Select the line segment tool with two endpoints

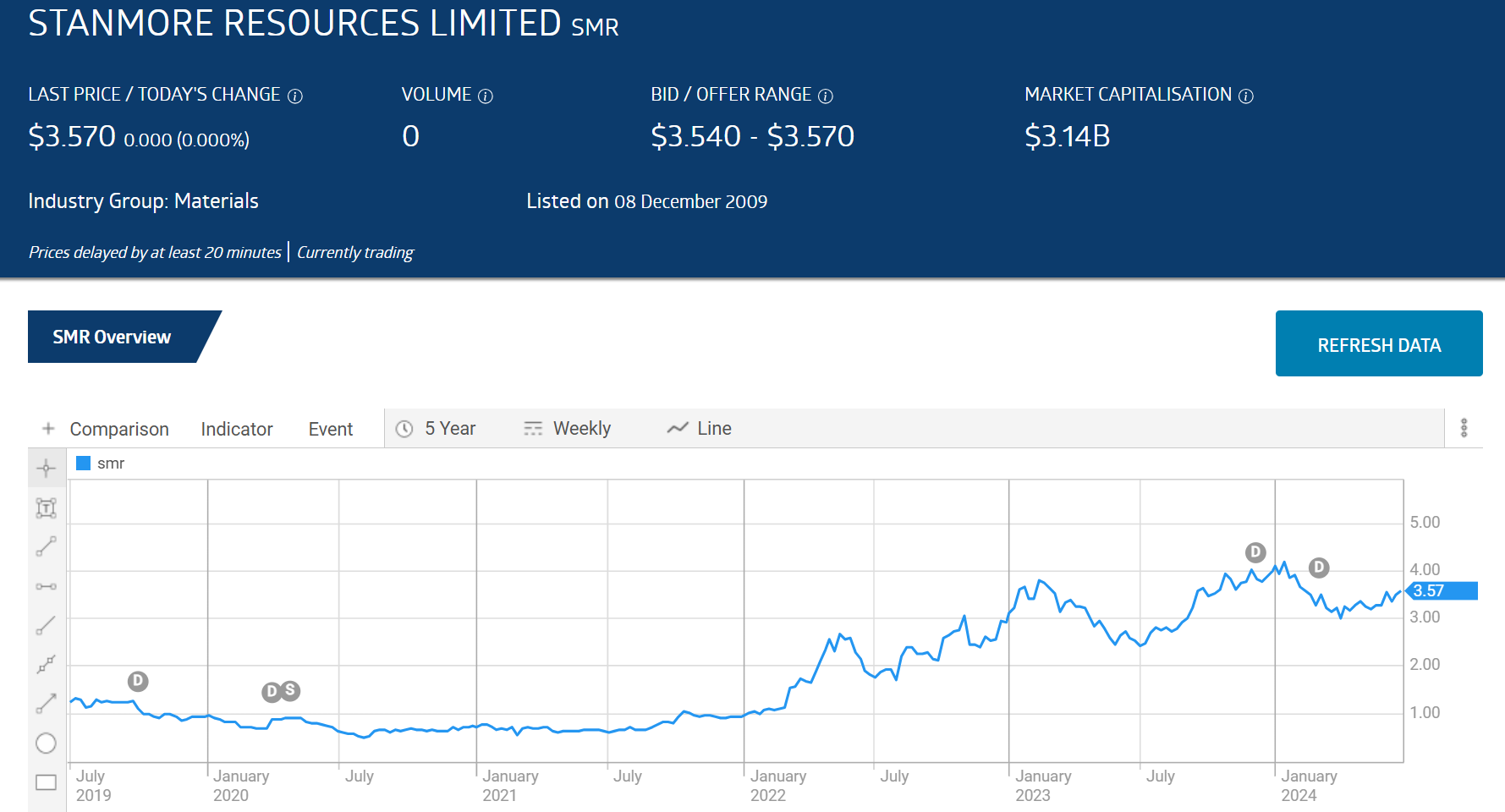(x=47, y=546)
